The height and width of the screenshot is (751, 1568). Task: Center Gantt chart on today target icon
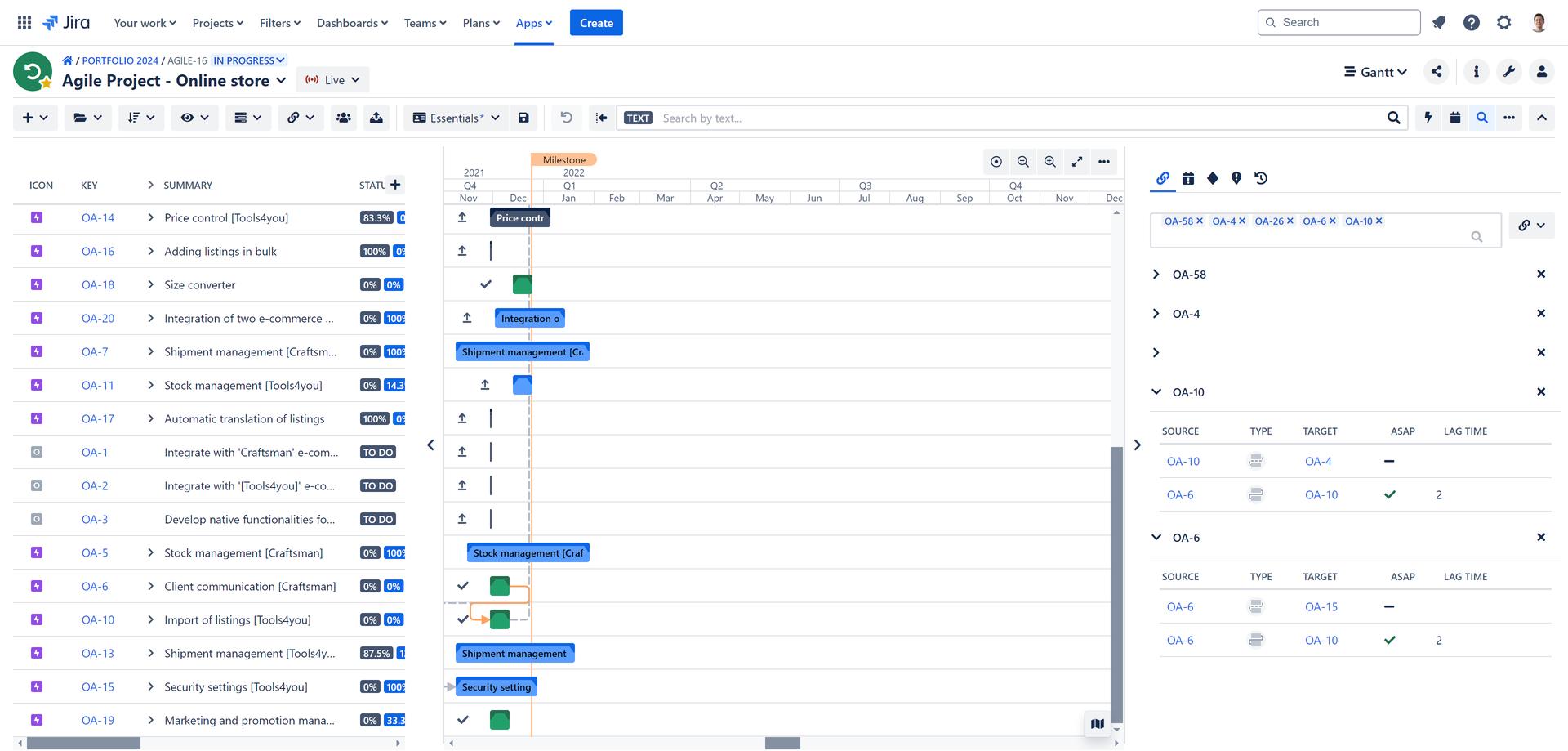pyautogui.click(x=996, y=162)
